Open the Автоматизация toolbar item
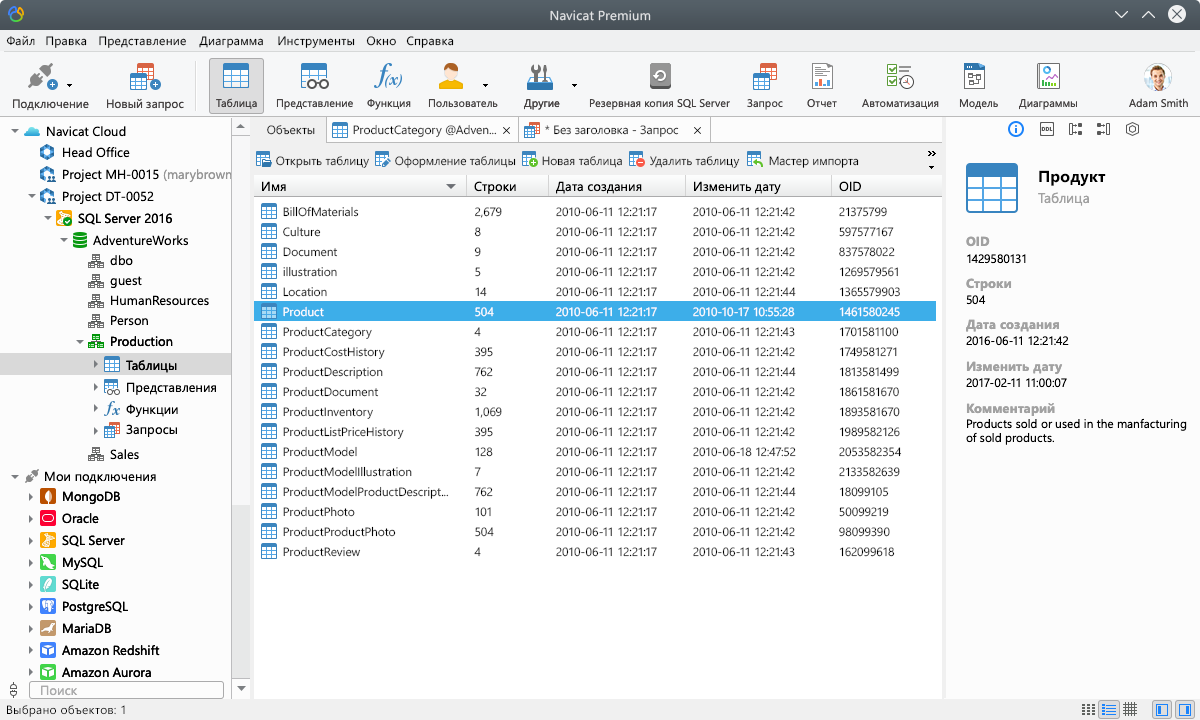This screenshot has height=720, width=1200. [900, 86]
